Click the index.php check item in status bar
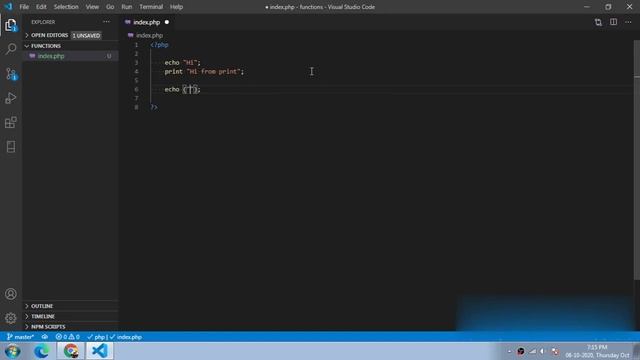The height and width of the screenshot is (360, 640). 126,337
